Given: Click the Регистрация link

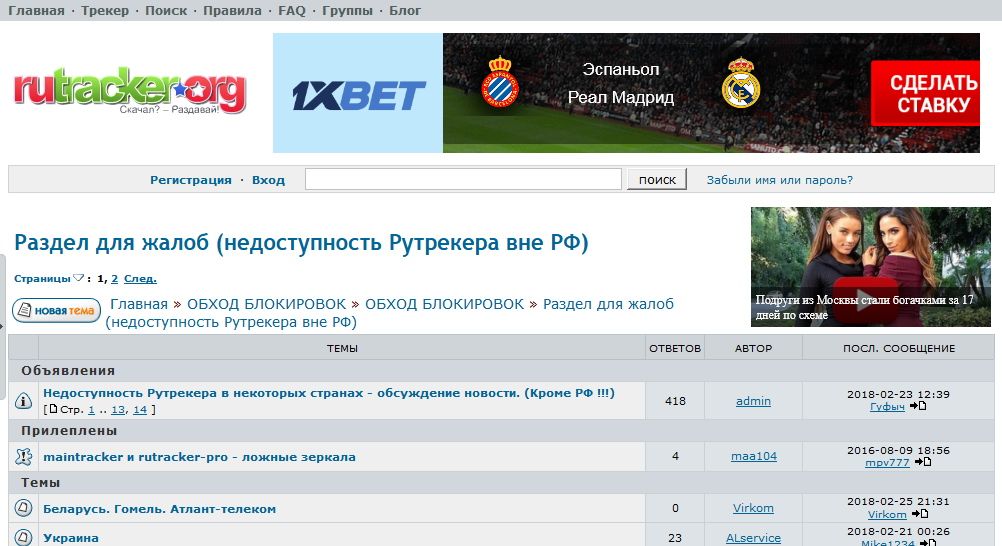Looking at the screenshot, I should point(190,180).
